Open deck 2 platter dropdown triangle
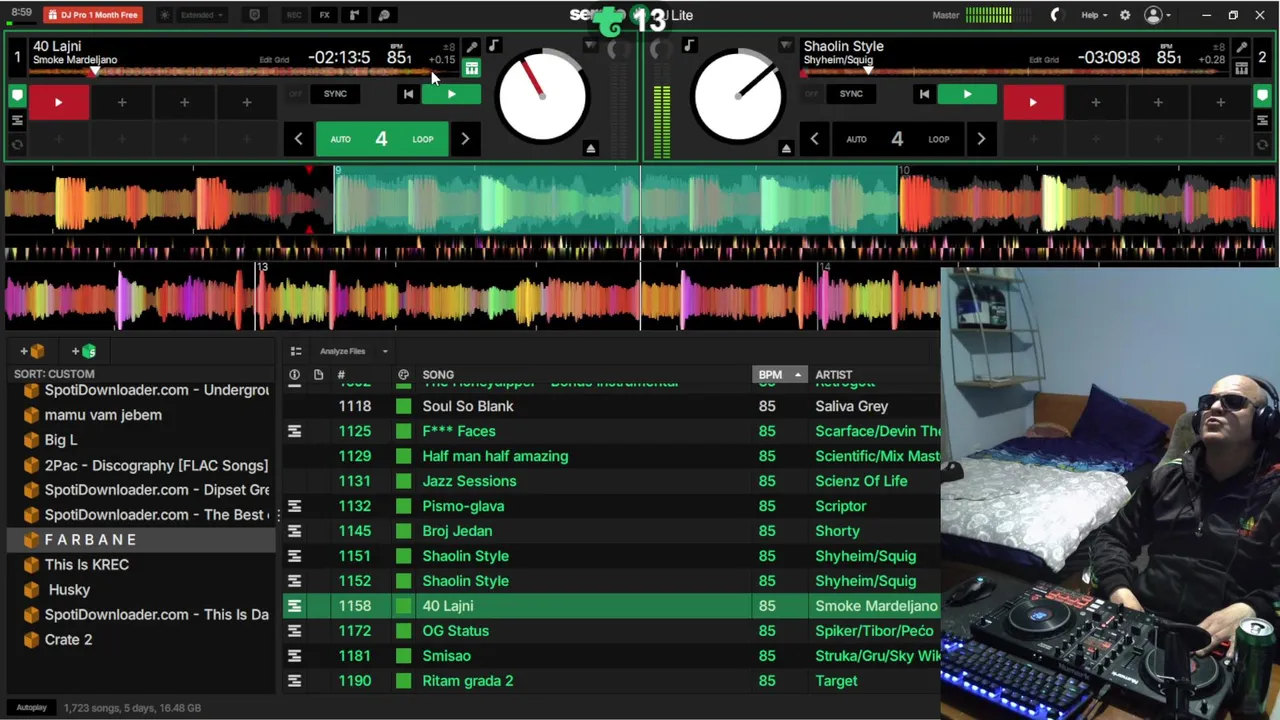Viewport: 1280px width, 720px height. pyautogui.click(x=786, y=46)
